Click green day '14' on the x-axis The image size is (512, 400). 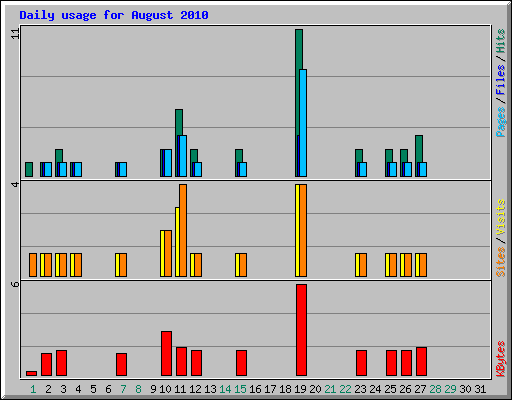[x=225, y=389]
